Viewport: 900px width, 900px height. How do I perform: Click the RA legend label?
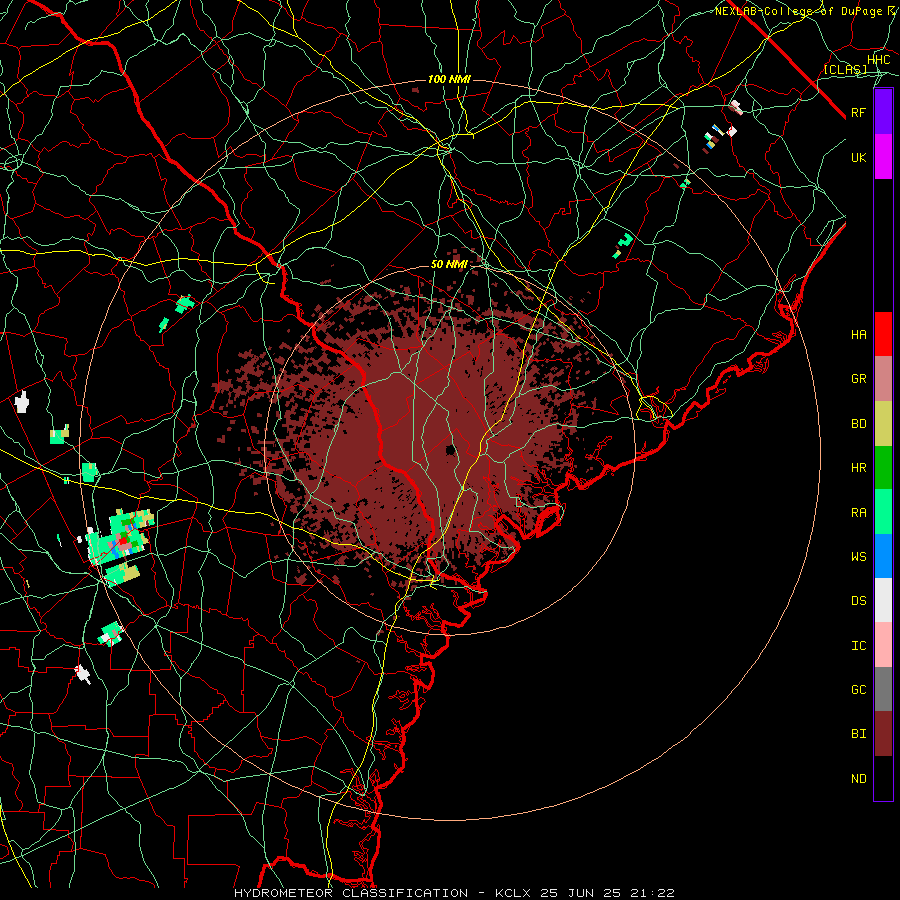pos(859,513)
